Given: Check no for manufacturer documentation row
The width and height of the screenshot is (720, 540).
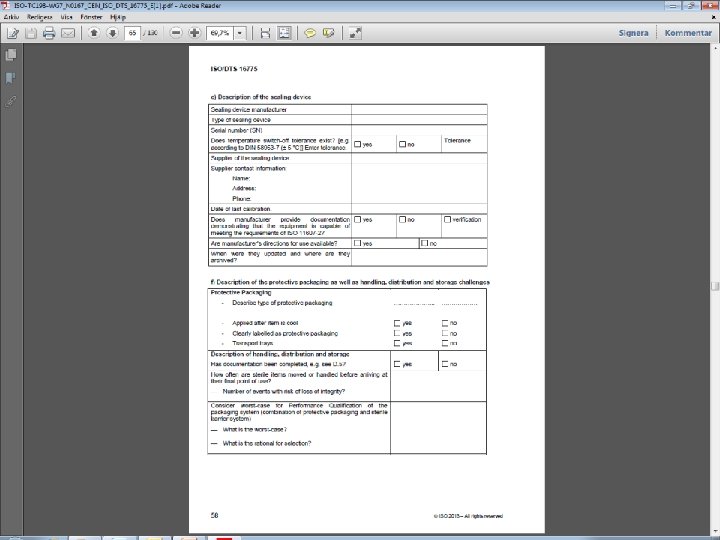Looking at the screenshot, I should coord(402,219).
